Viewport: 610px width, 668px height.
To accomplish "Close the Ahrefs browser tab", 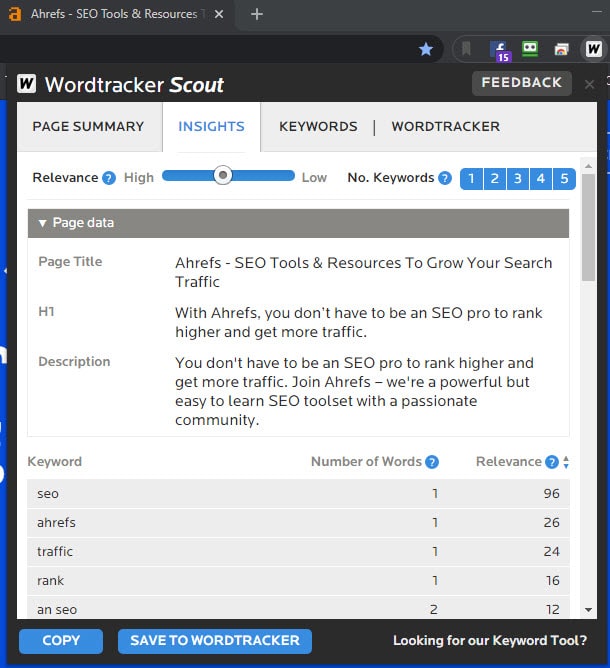I will (x=219, y=14).
